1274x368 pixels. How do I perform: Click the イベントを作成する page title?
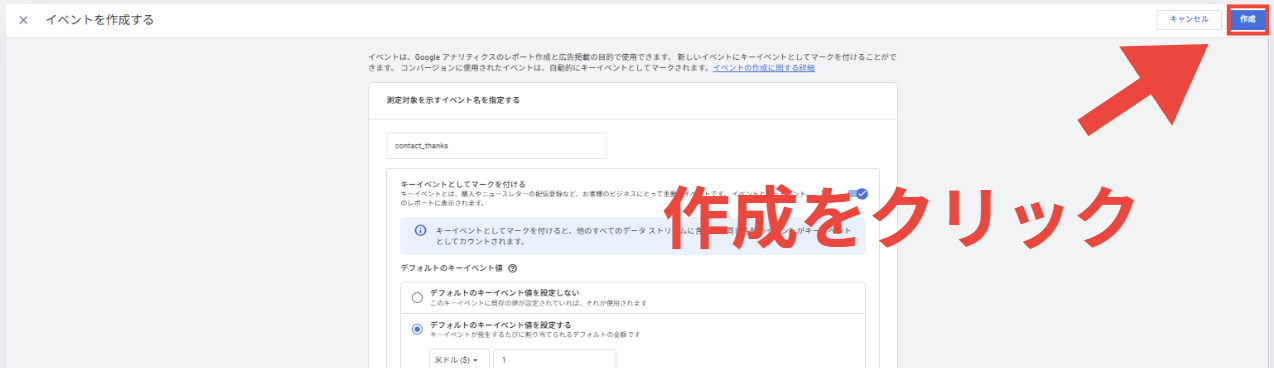tap(99, 20)
